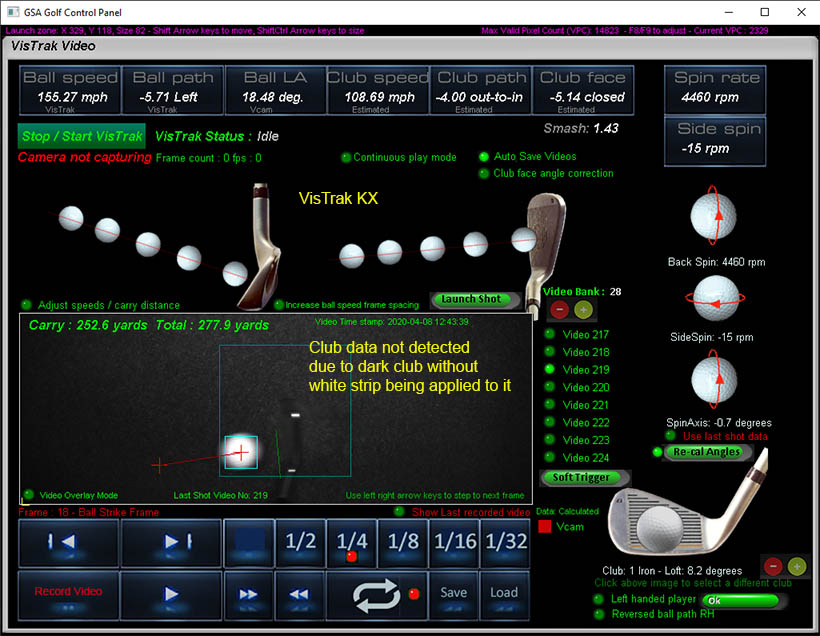Save the current video
Viewport: 820px width, 636px height.
pos(454,595)
